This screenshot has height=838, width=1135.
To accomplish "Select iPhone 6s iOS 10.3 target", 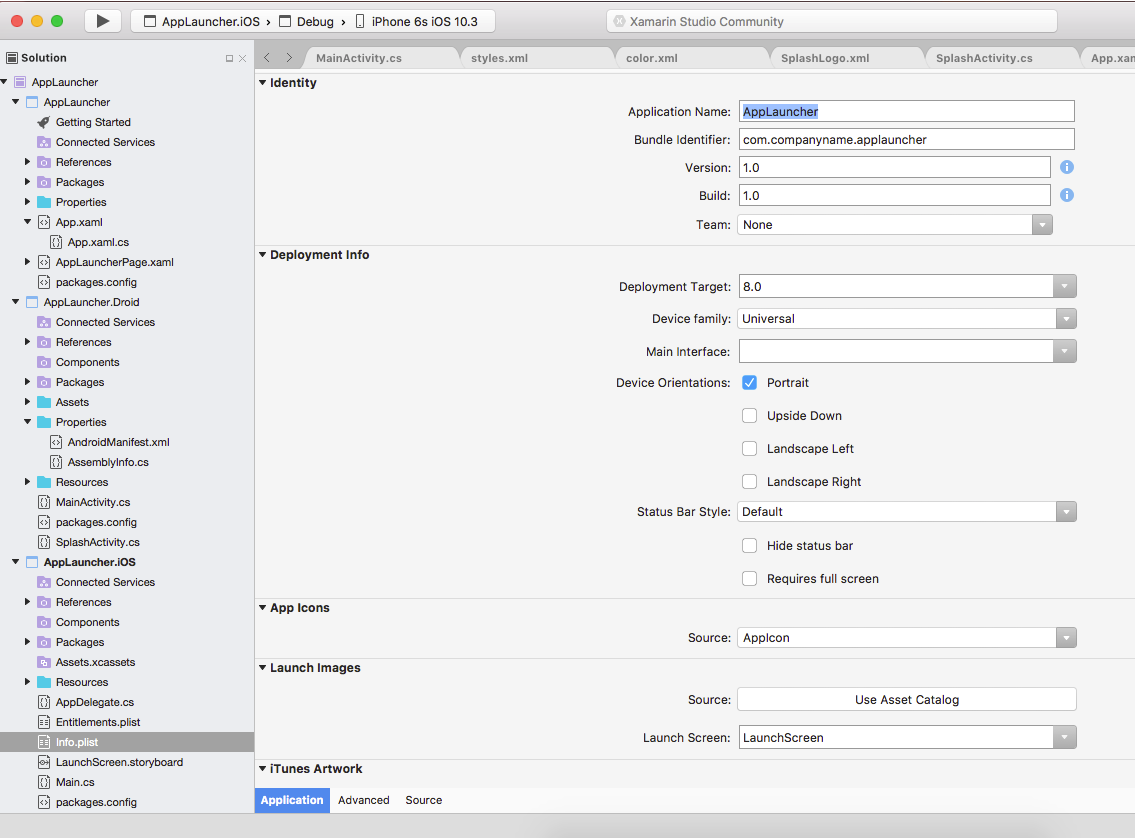I will 417,22.
